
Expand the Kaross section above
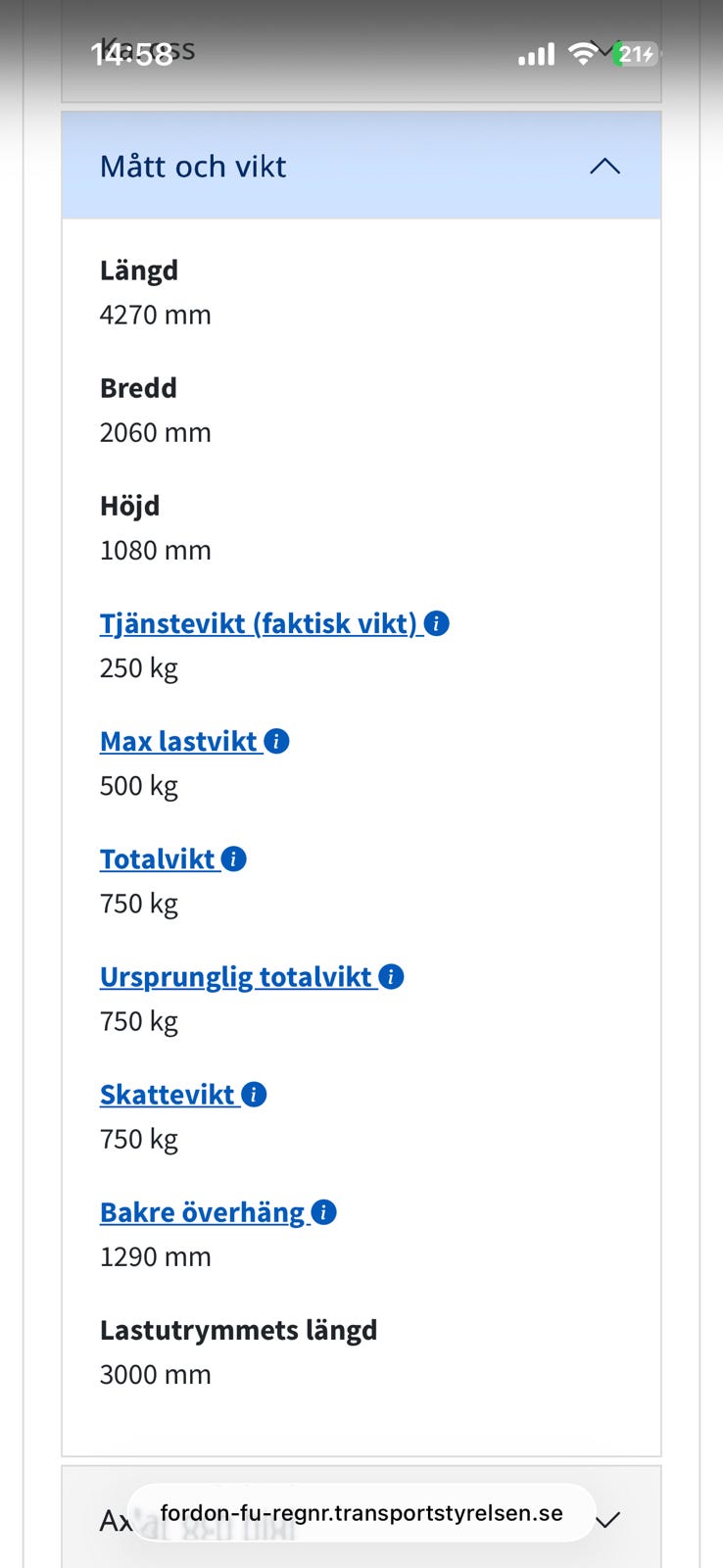click(605, 51)
